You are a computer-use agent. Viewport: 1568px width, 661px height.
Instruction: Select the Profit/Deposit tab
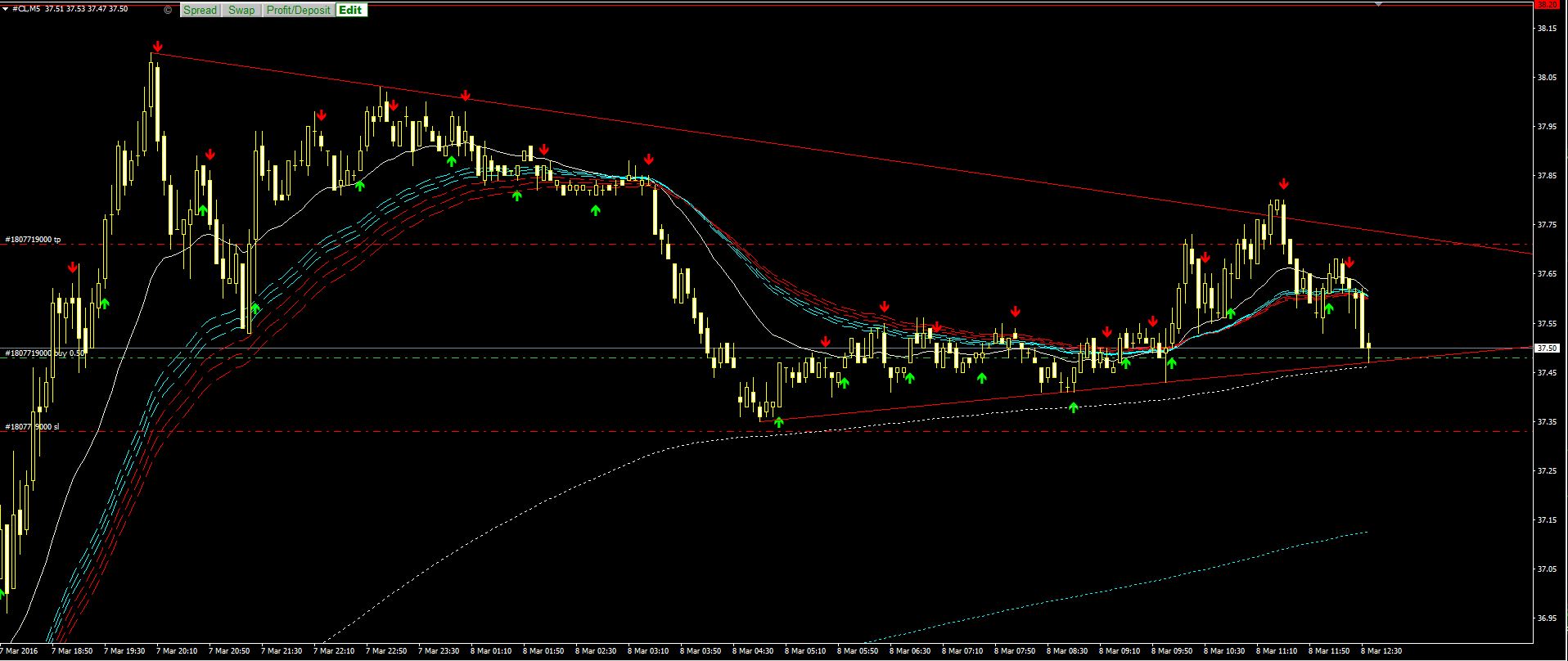pos(299,10)
